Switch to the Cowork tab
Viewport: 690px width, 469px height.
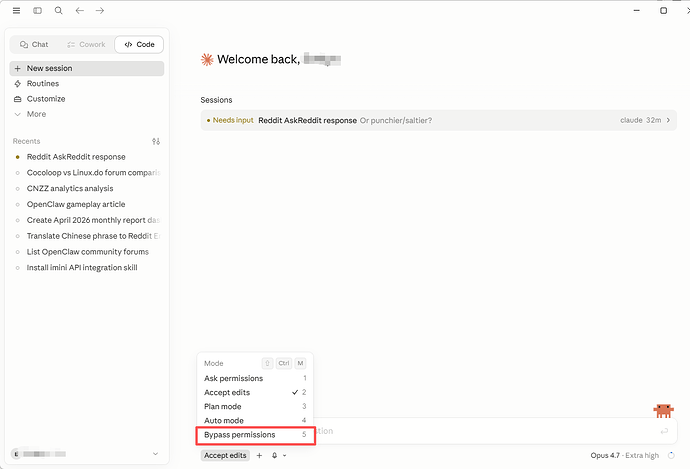click(86, 44)
